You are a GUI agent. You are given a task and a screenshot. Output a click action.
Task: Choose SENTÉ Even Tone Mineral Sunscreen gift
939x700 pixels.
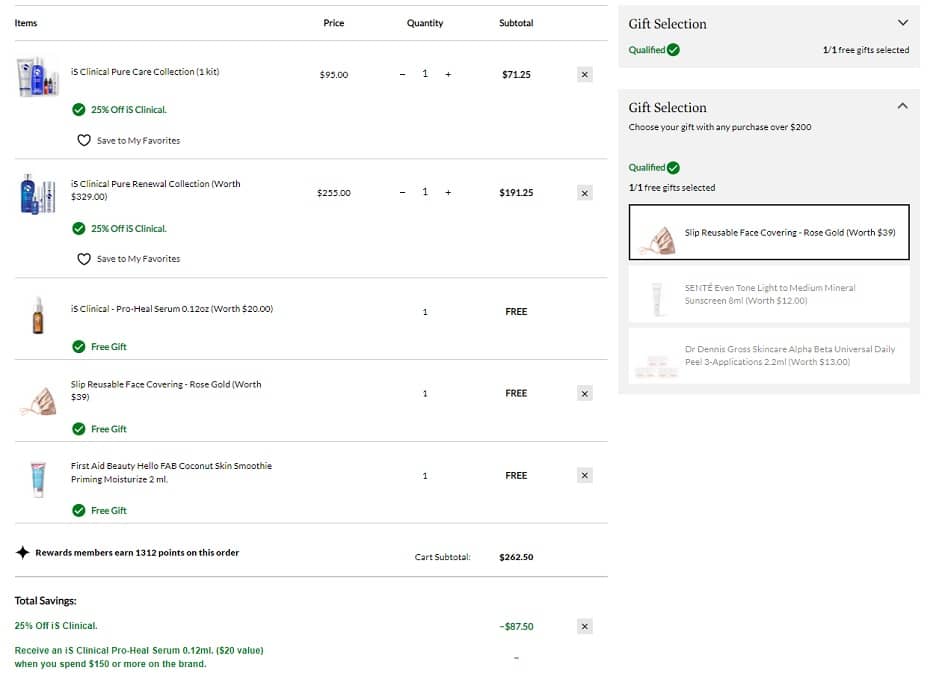tap(768, 294)
